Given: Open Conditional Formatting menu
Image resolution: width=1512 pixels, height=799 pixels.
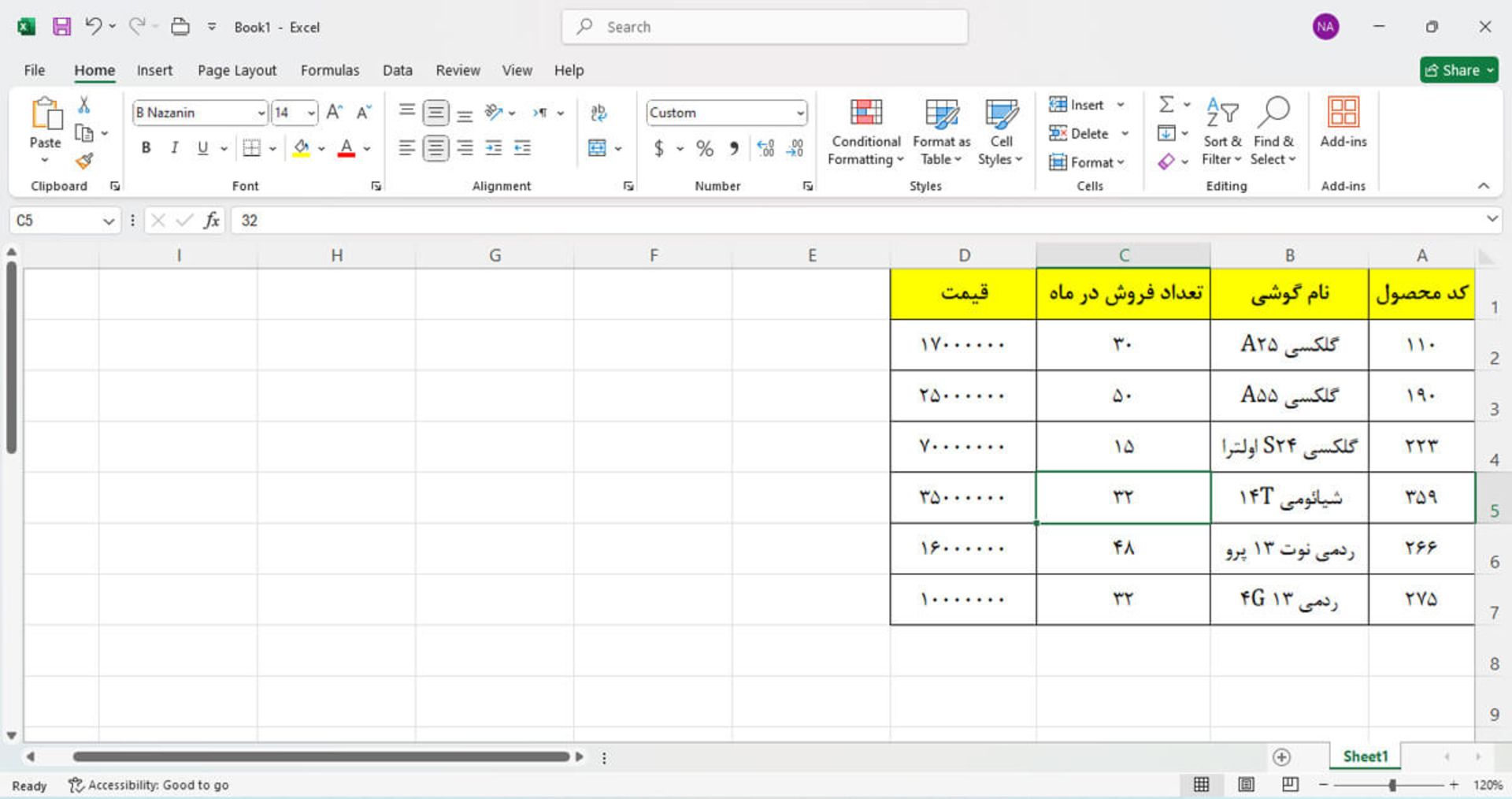Looking at the screenshot, I should 865,132.
